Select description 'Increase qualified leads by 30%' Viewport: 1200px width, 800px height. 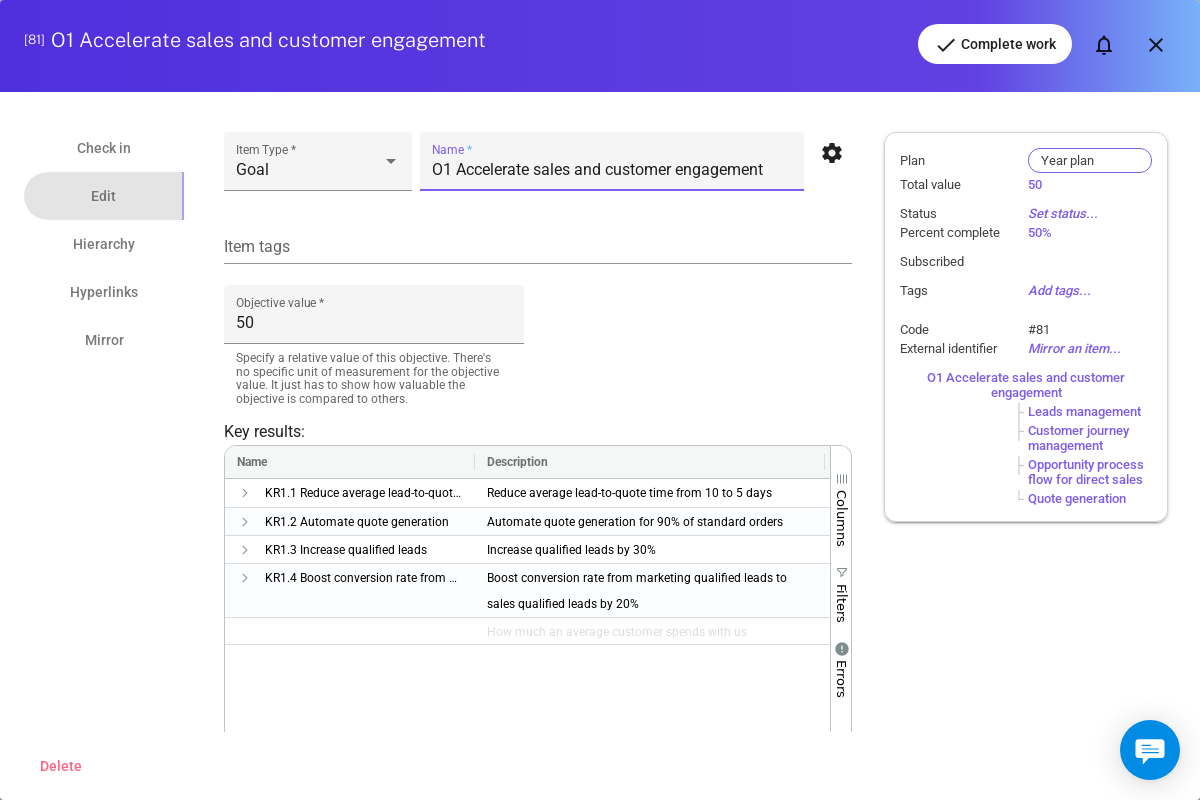(571, 550)
